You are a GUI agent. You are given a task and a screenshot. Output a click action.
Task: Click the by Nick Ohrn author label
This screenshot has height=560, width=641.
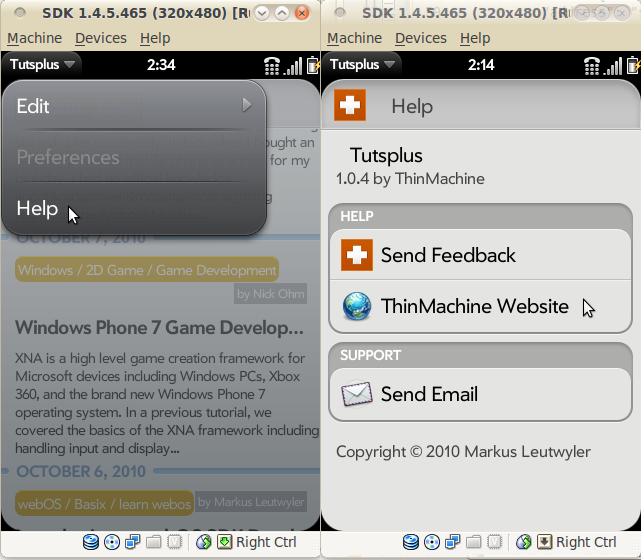(x=270, y=293)
